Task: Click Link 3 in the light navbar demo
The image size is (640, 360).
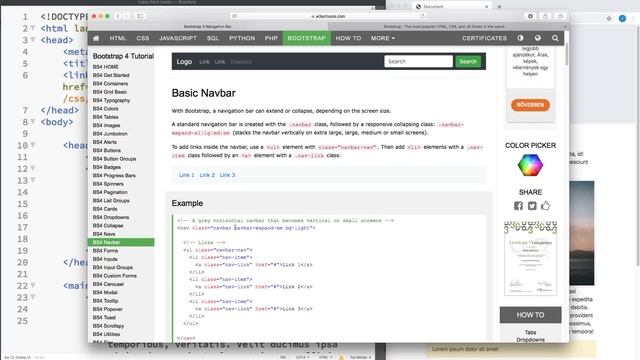Action: [227, 175]
